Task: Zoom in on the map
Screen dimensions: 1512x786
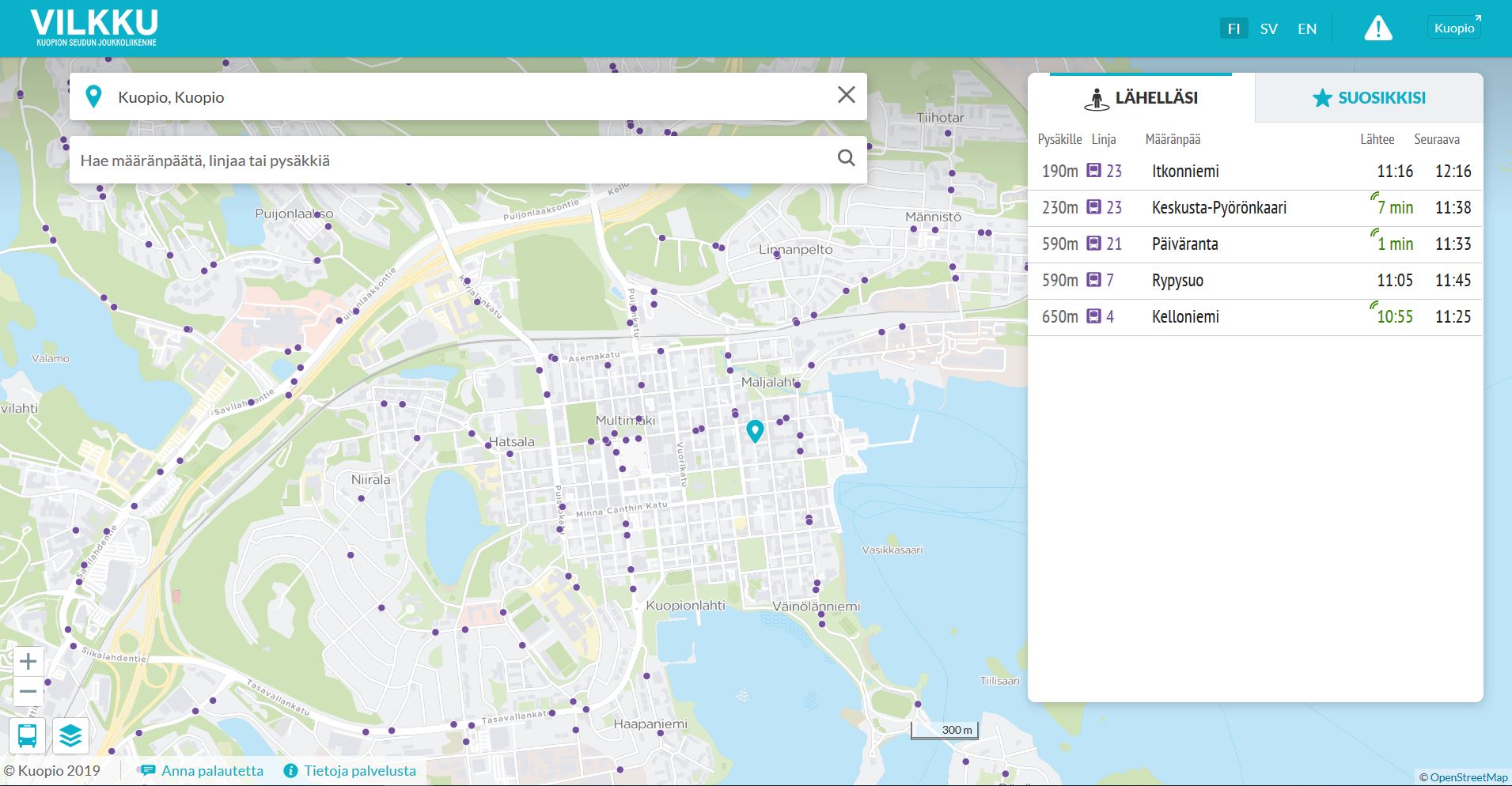Action: pos(28,661)
